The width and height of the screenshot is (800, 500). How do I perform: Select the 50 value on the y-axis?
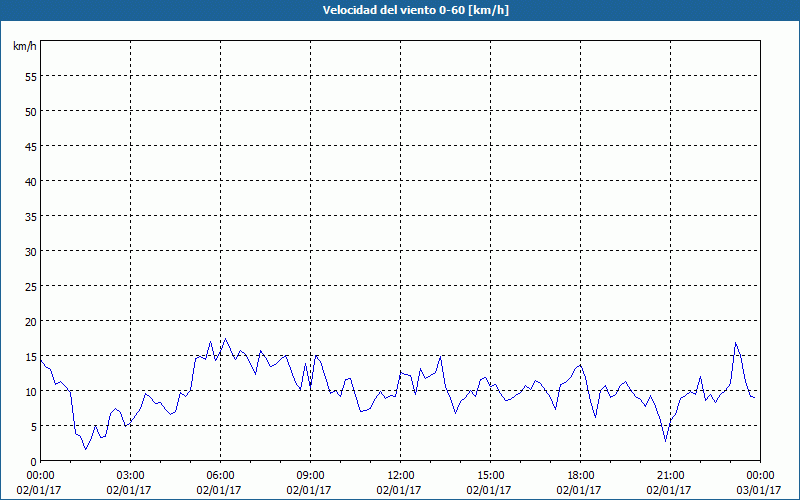pos(31,111)
